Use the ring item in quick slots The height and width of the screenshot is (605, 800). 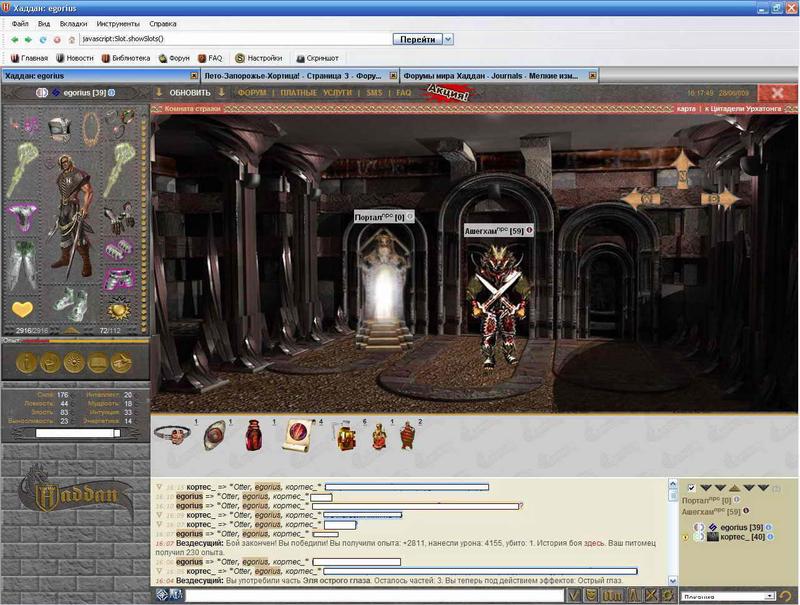click(173, 435)
